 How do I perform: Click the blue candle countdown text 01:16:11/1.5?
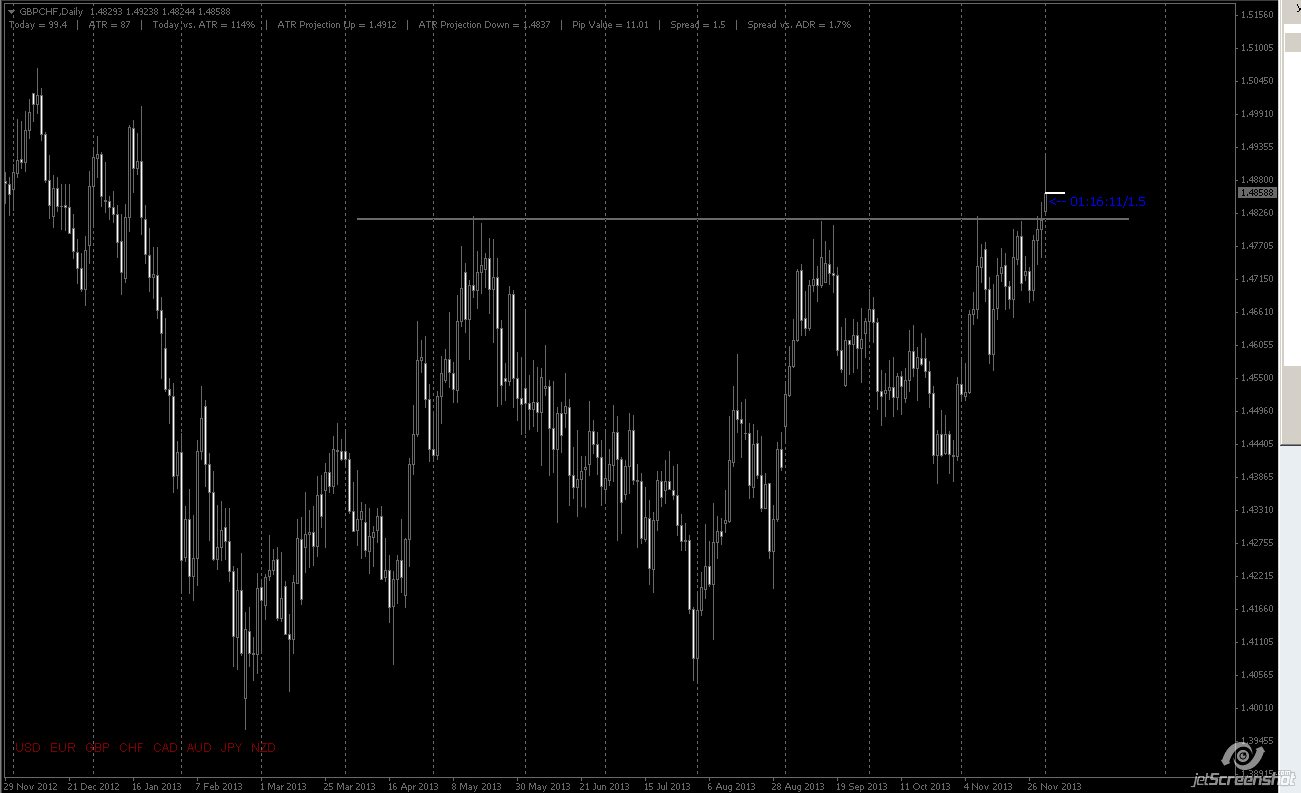point(1107,202)
